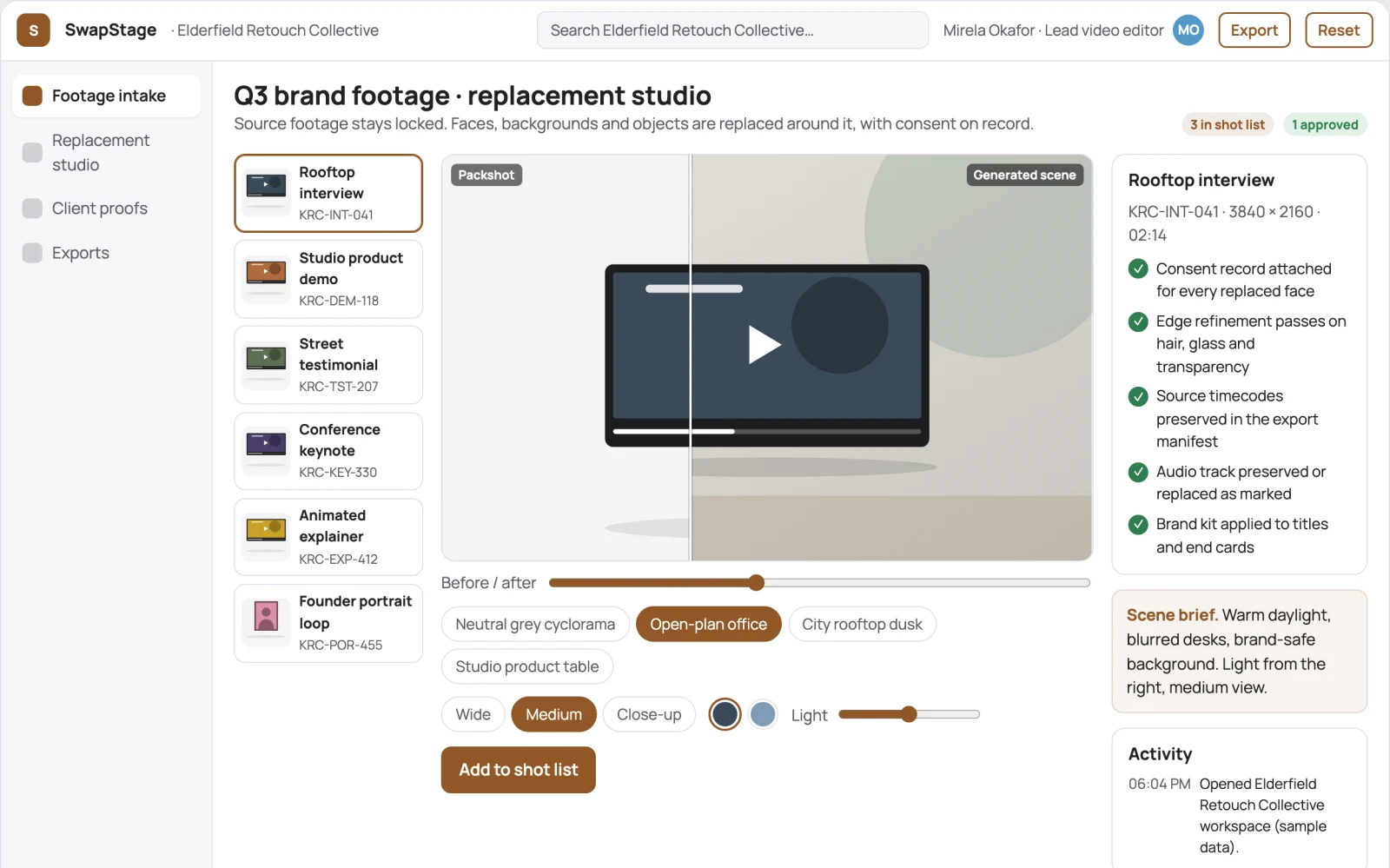Choose the Open-plan office scene
Viewport: 1390px width, 868px height.
tap(708, 624)
